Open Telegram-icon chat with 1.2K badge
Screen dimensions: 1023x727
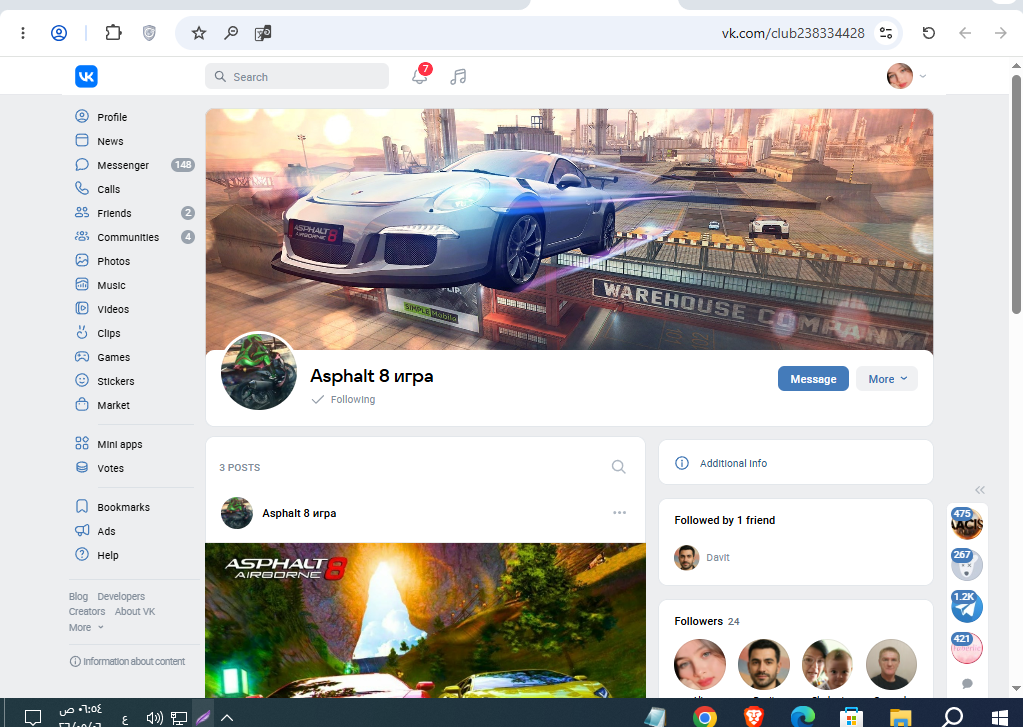click(x=967, y=606)
